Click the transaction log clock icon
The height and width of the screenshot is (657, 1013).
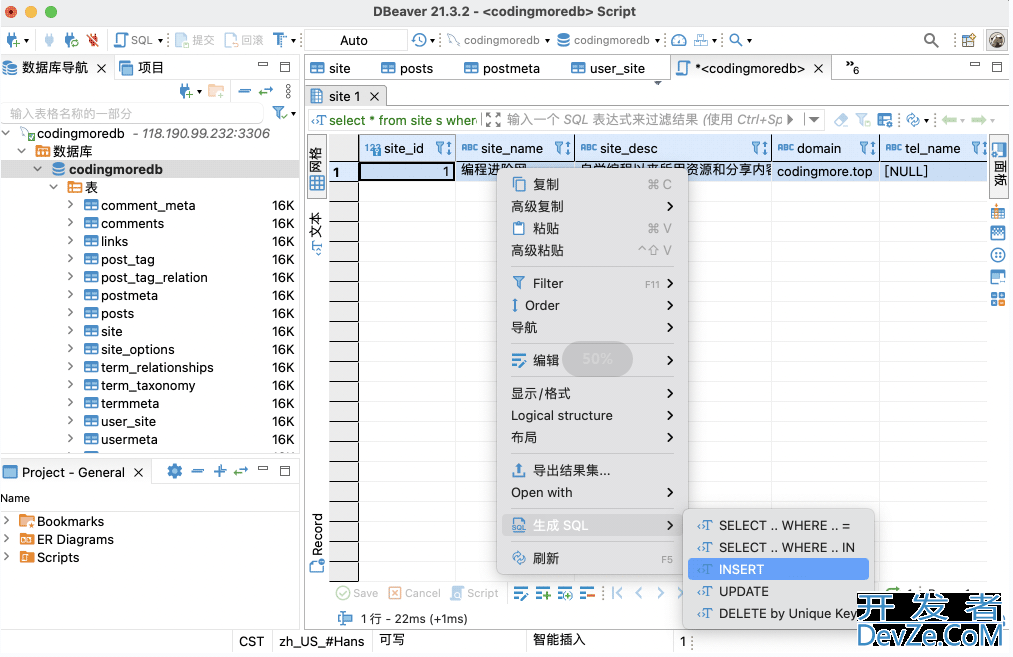[419, 40]
